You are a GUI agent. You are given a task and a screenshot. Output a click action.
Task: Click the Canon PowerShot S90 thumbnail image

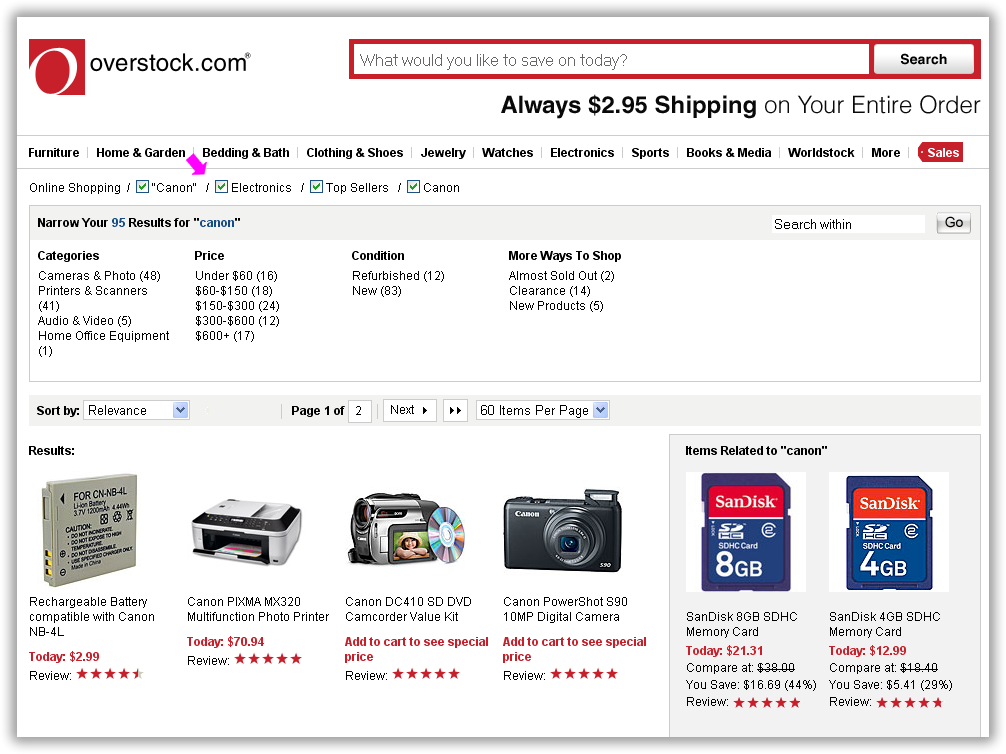tap(562, 532)
